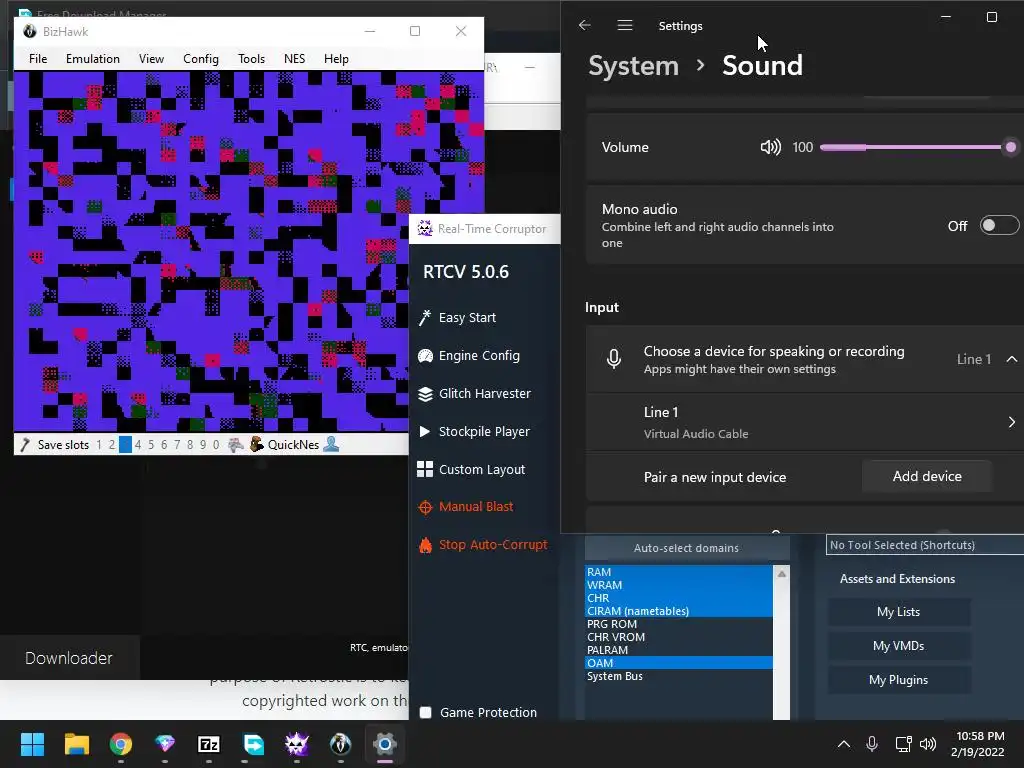Select save slot 9 in BizHawk
Viewport: 1024px width, 768px height.
[203, 445]
